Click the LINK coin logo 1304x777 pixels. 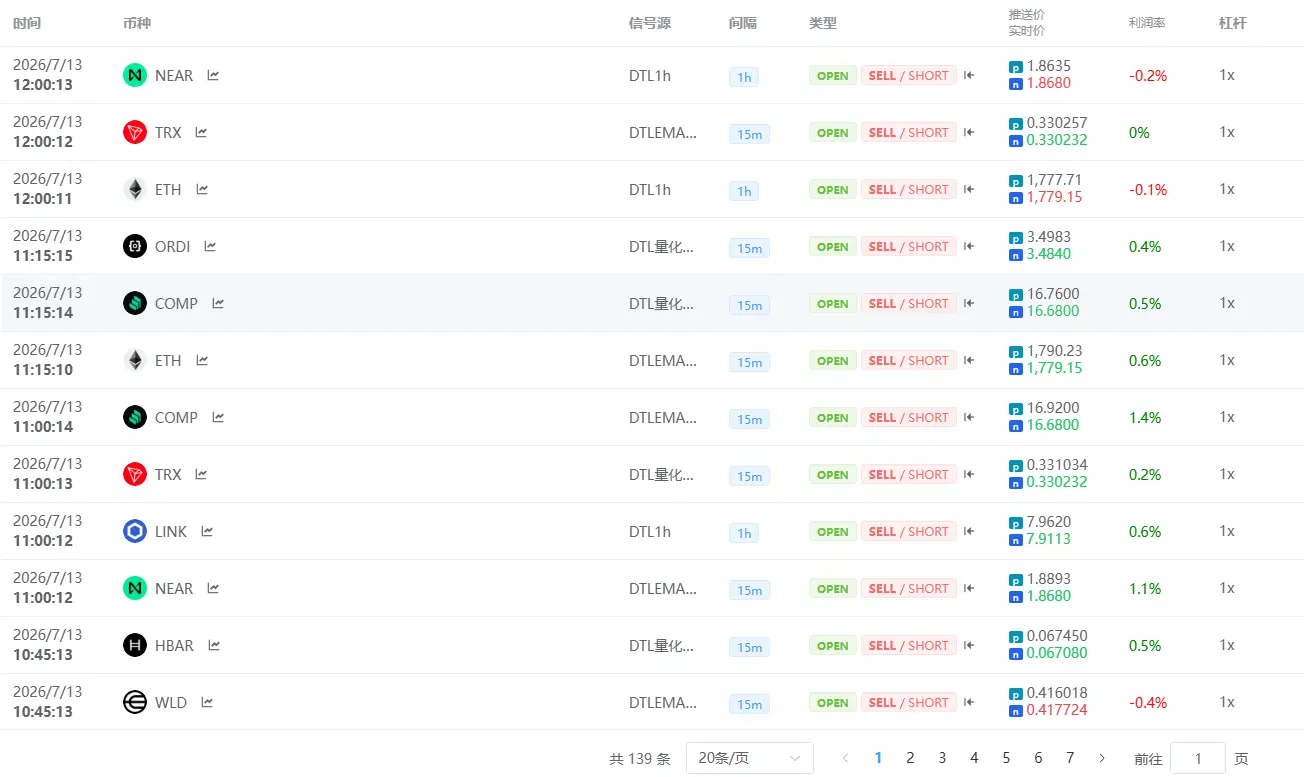point(135,531)
